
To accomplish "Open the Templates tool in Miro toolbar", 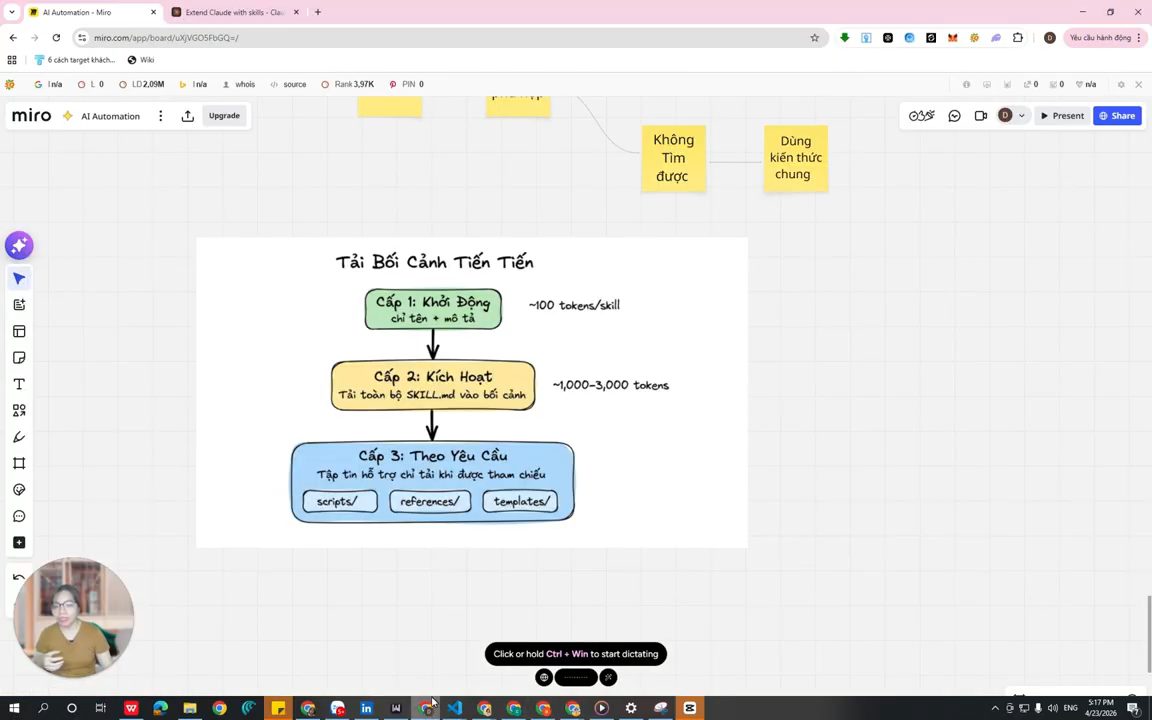I will [19, 331].
